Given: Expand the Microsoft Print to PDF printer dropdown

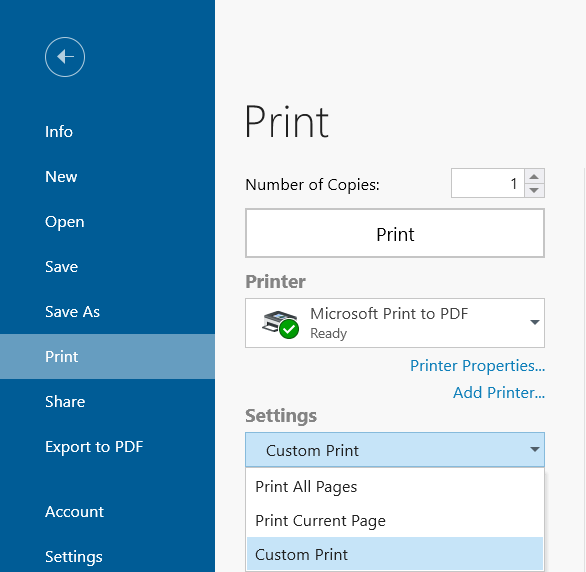Looking at the screenshot, I should click(x=535, y=322).
